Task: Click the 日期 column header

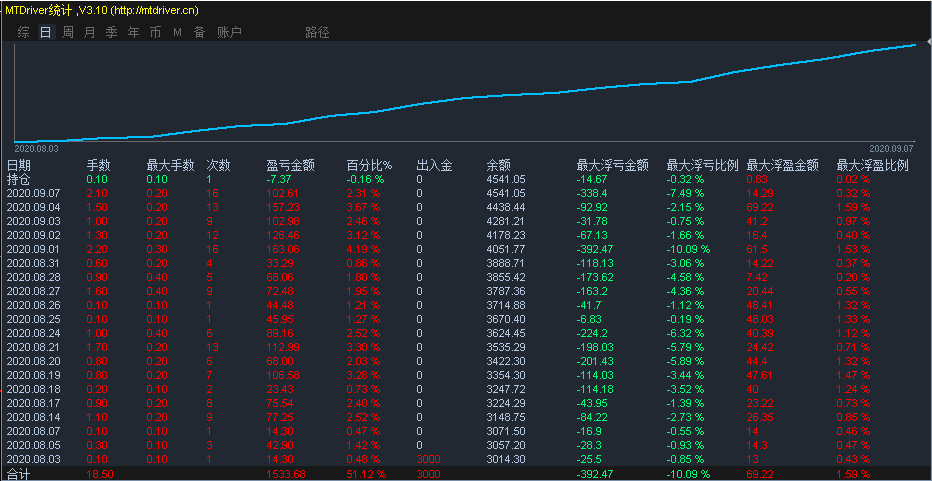Action: 19,165
